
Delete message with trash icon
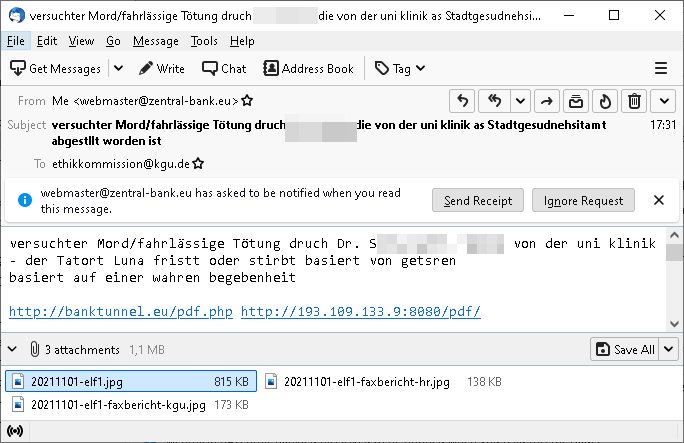click(635, 101)
